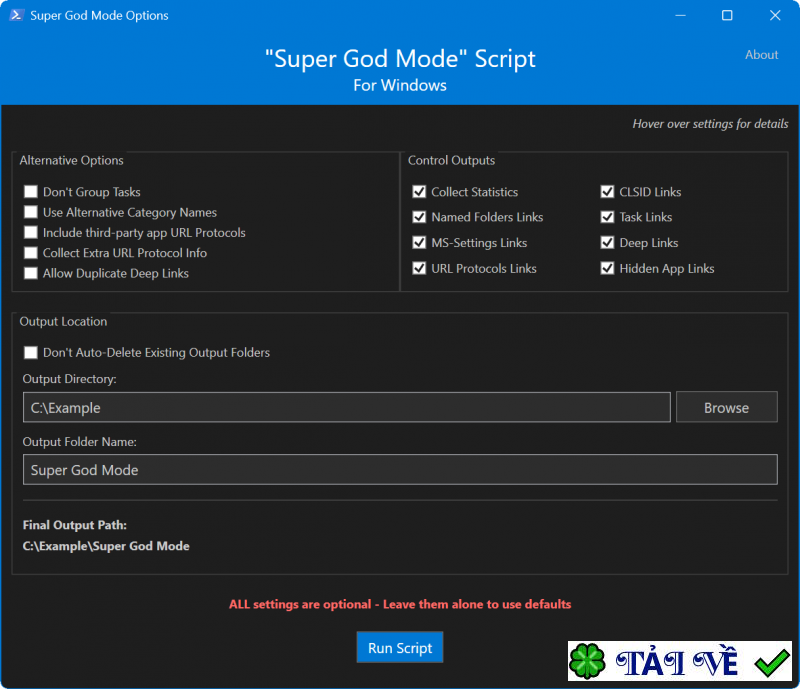The height and width of the screenshot is (689, 800).
Task: Enable Don't Group Tasks checkbox
Action: [31, 192]
